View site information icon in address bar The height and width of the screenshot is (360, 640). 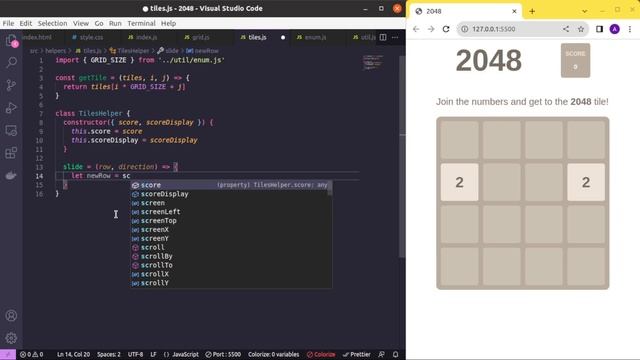coord(464,29)
